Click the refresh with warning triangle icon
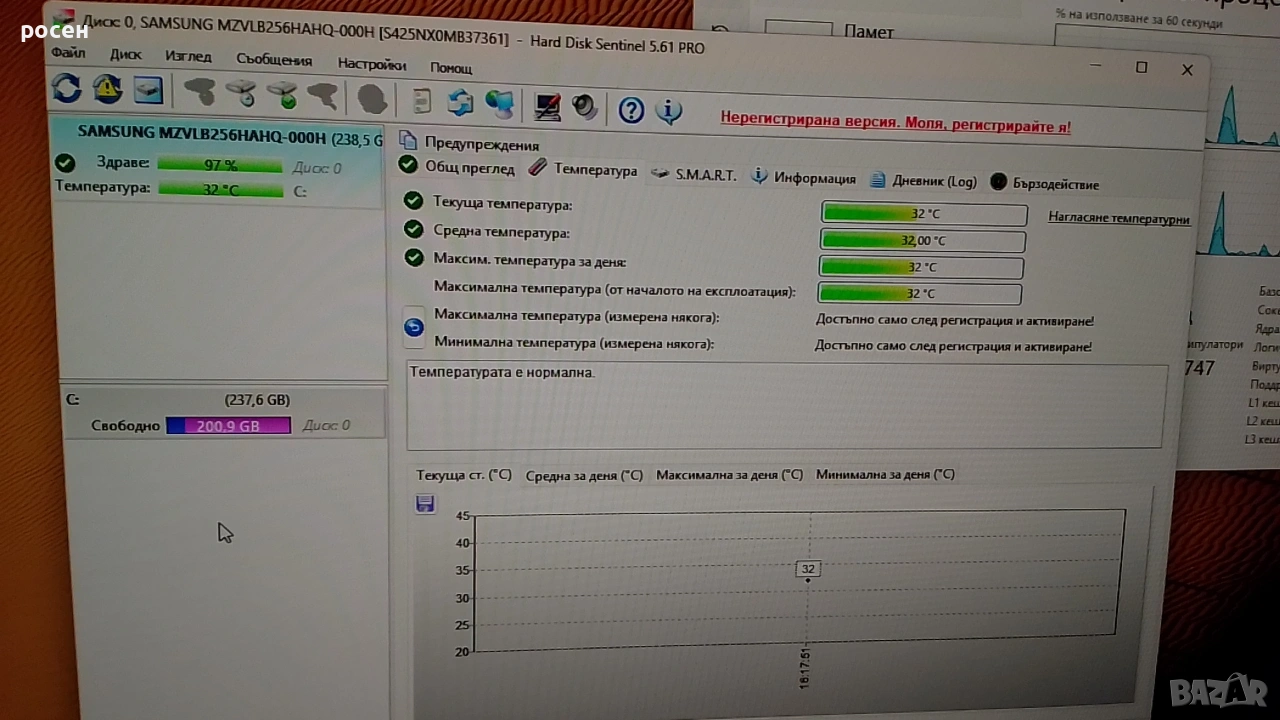The width and height of the screenshot is (1280, 720). coord(107,90)
